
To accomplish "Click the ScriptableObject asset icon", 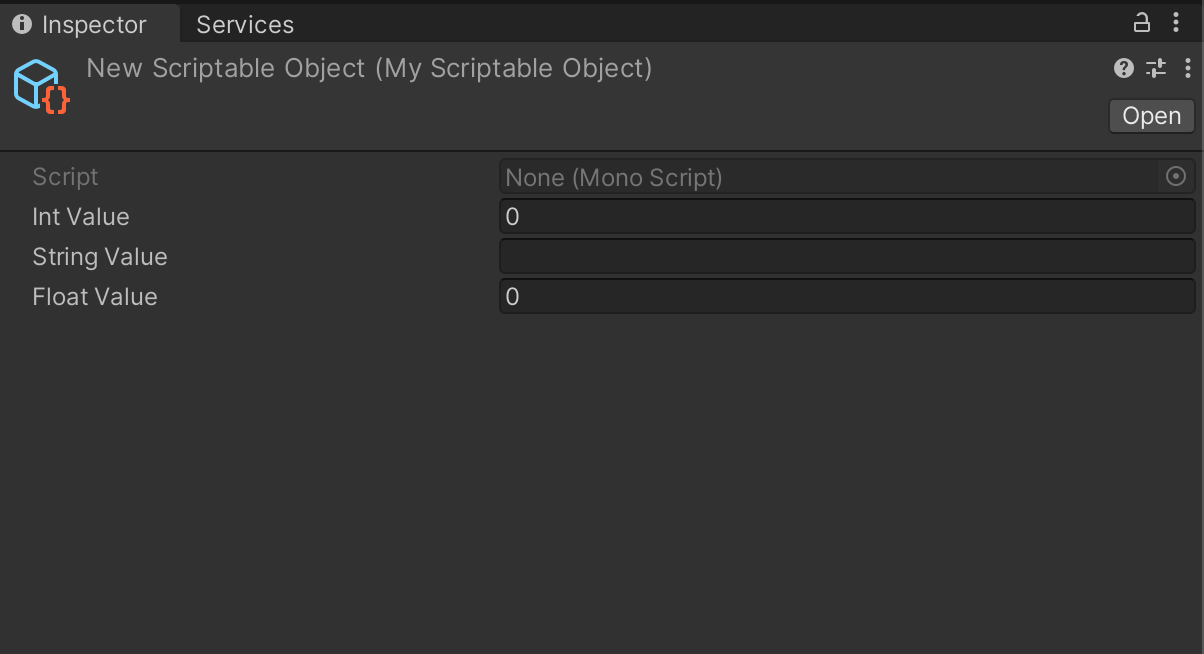I will tap(41, 85).
